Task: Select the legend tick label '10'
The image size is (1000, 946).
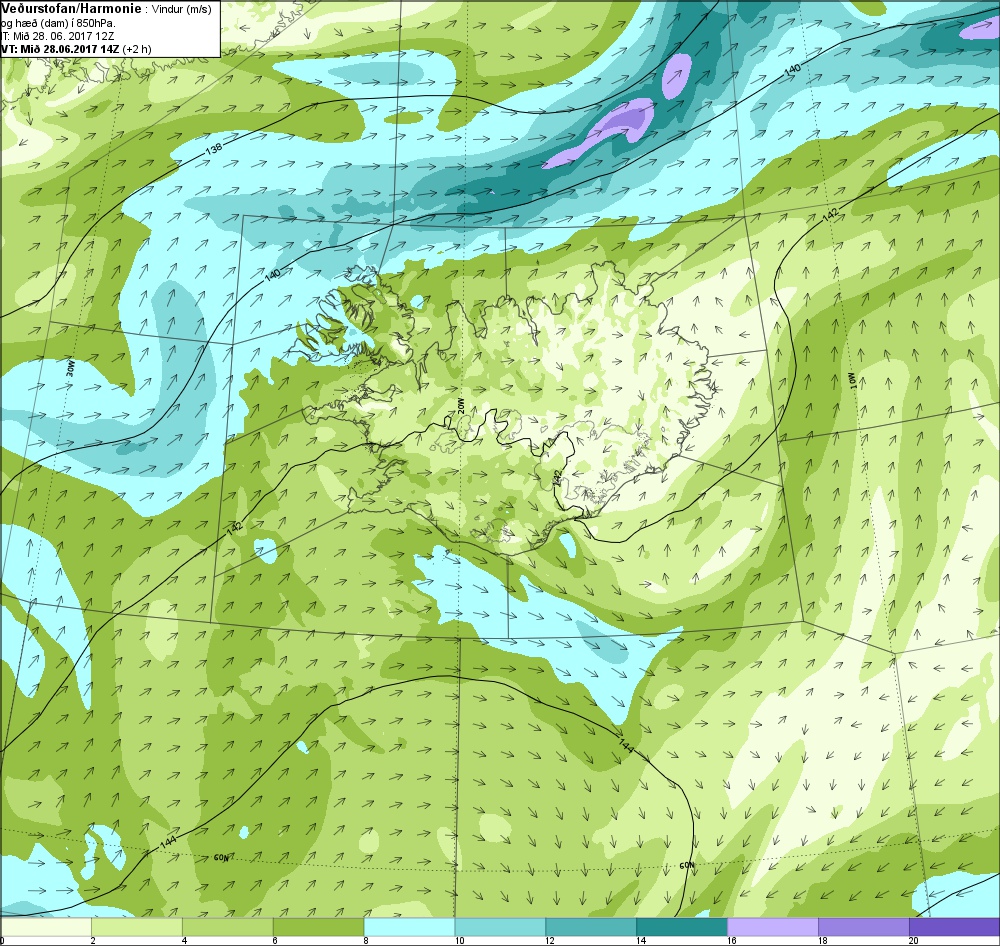Action: [x=459, y=940]
